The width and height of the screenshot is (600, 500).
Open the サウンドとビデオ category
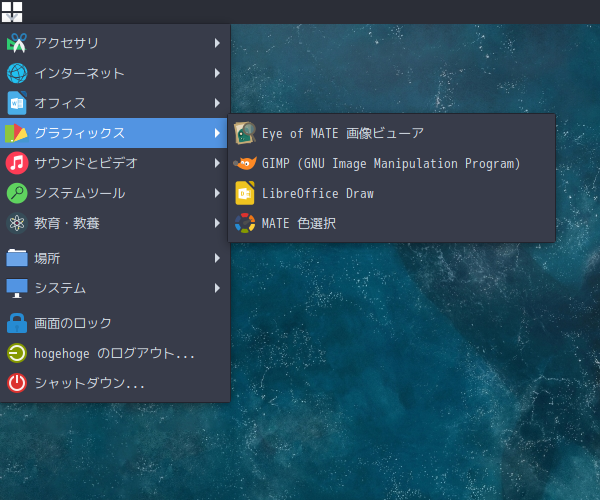pyautogui.click(x=114, y=163)
